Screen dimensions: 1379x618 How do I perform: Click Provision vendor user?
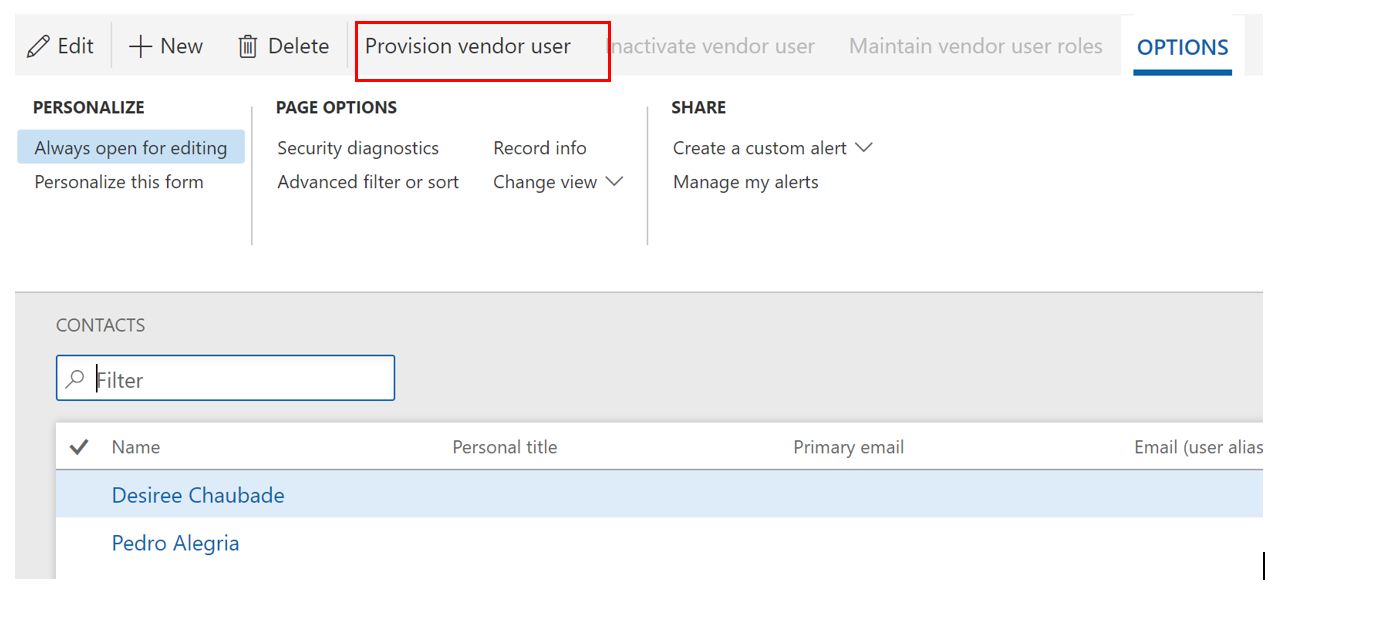(468, 47)
